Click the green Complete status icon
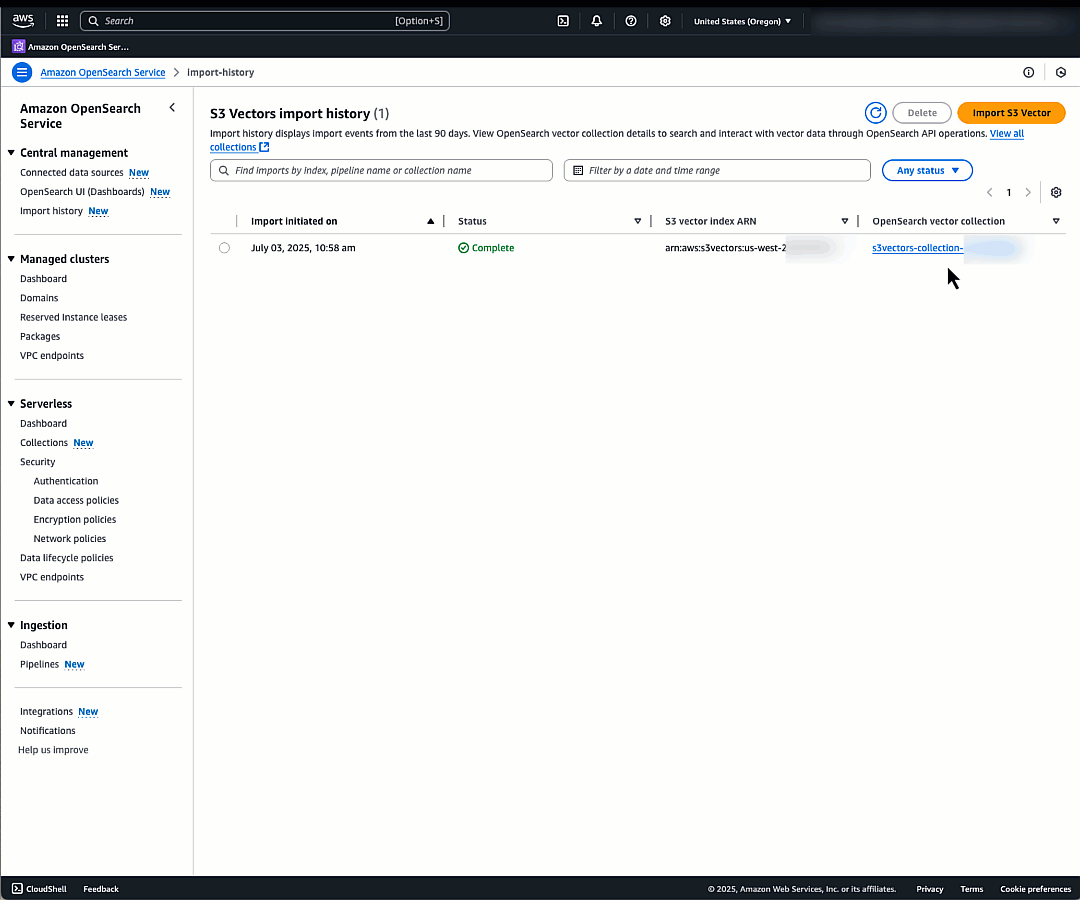Screen dimensions: 1080x900 pos(464,248)
